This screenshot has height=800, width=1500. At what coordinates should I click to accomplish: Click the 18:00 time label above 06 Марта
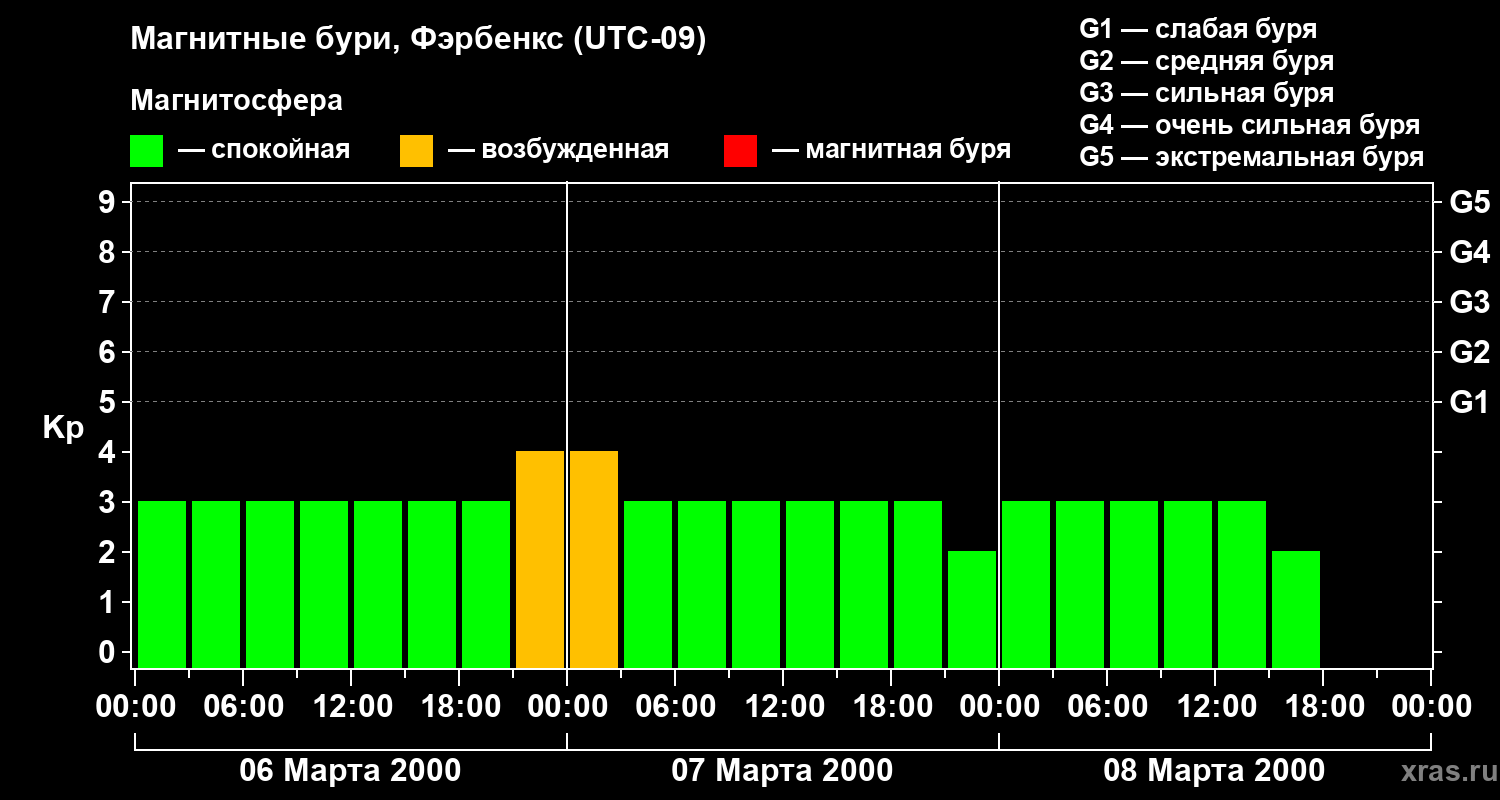459,707
